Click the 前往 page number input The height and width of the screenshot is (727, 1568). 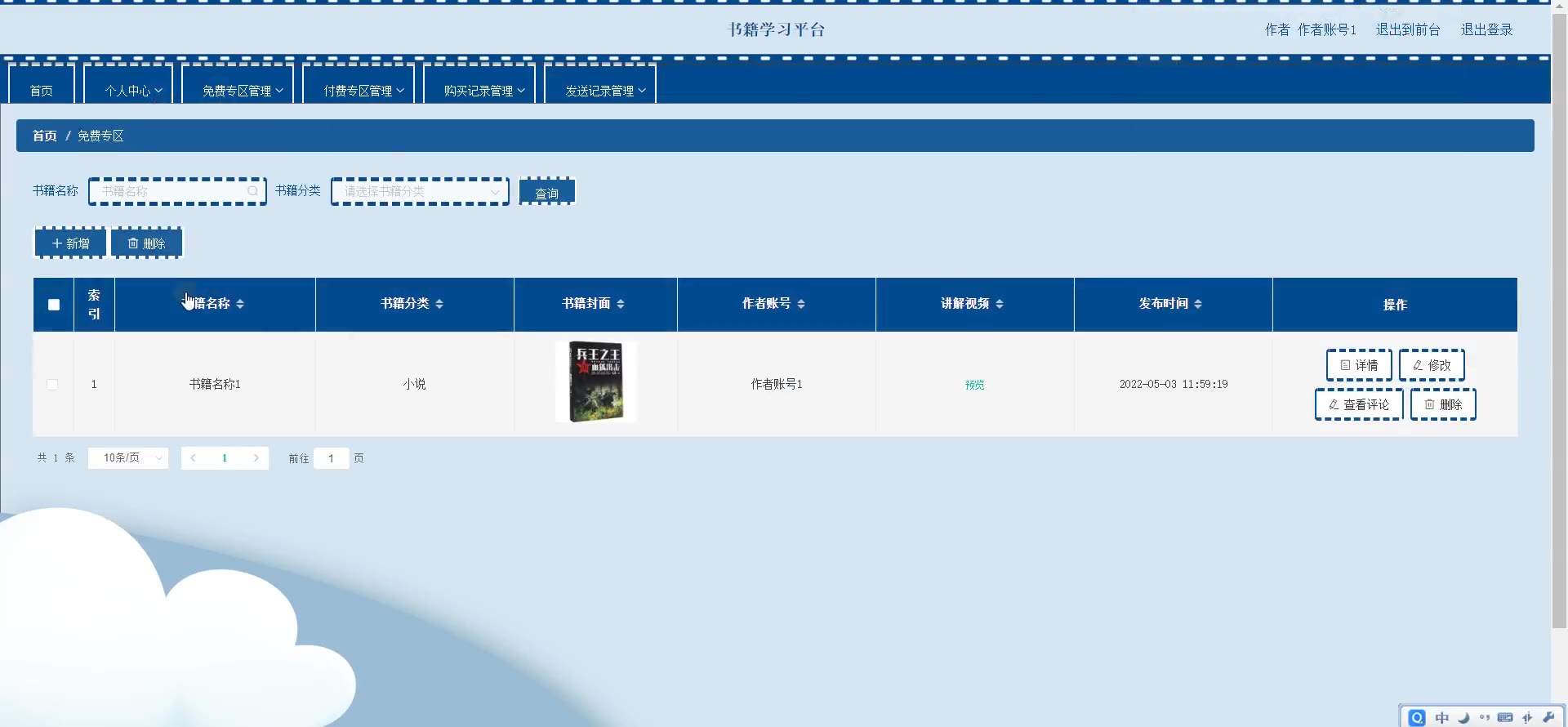click(331, 458)
